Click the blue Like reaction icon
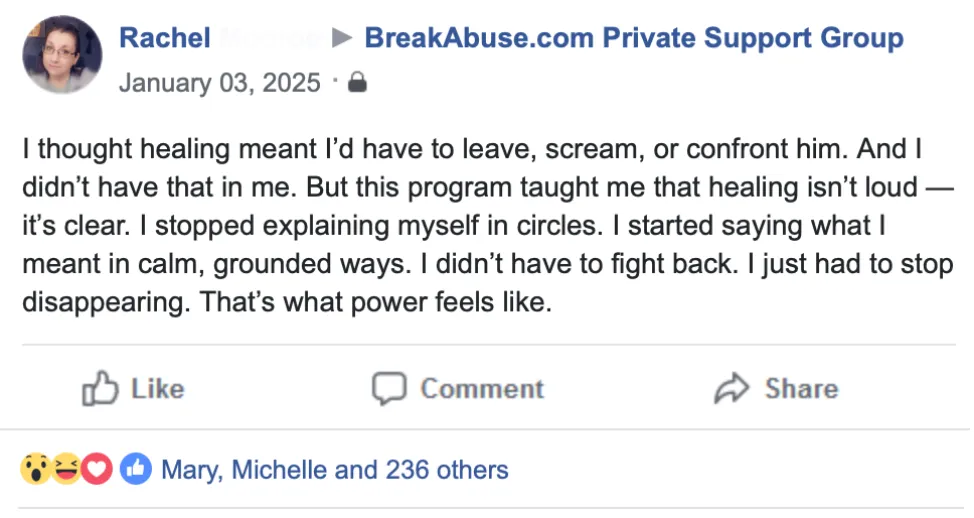This screenshot has height=518, width=974. pyautogui.click(x=135, y=469)
